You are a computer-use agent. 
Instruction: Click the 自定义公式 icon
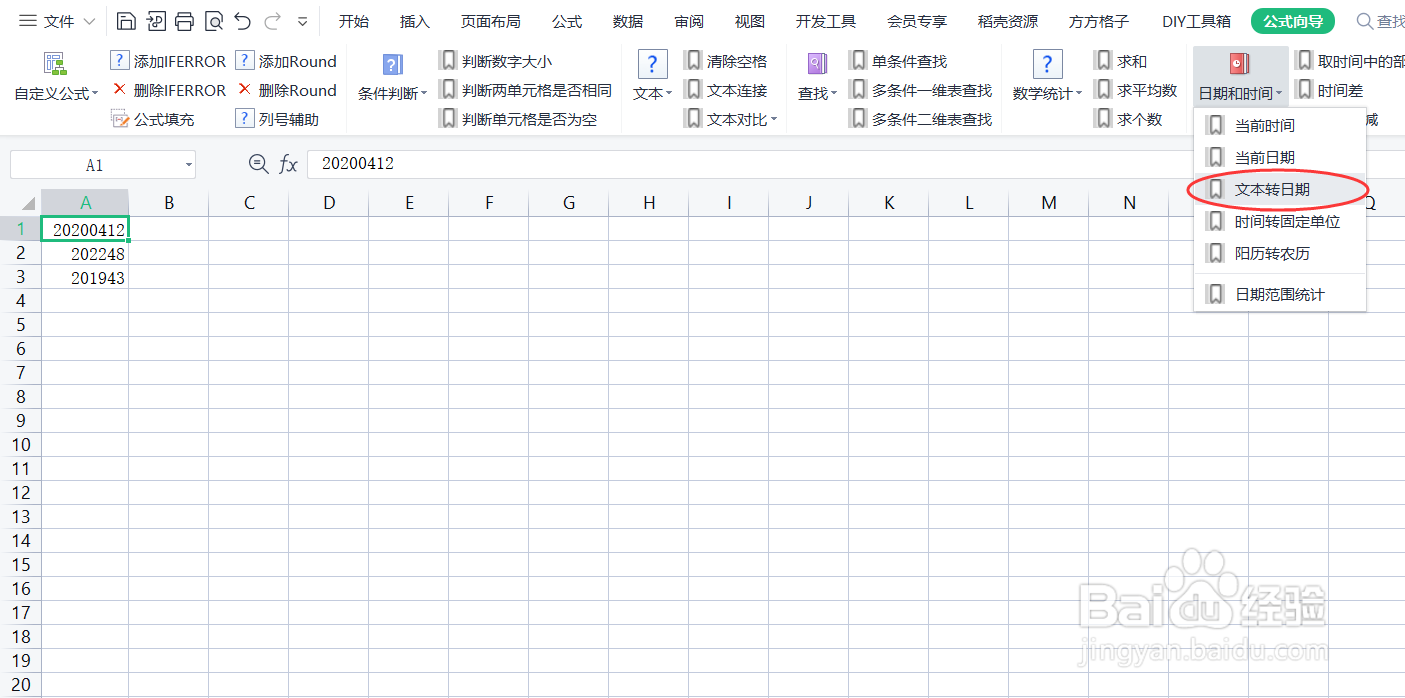click(x=55, y=64)
